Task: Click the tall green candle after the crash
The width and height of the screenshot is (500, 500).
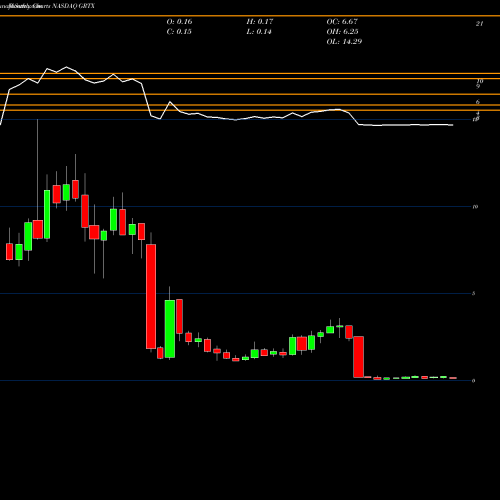Action: [x=170, y=329]
